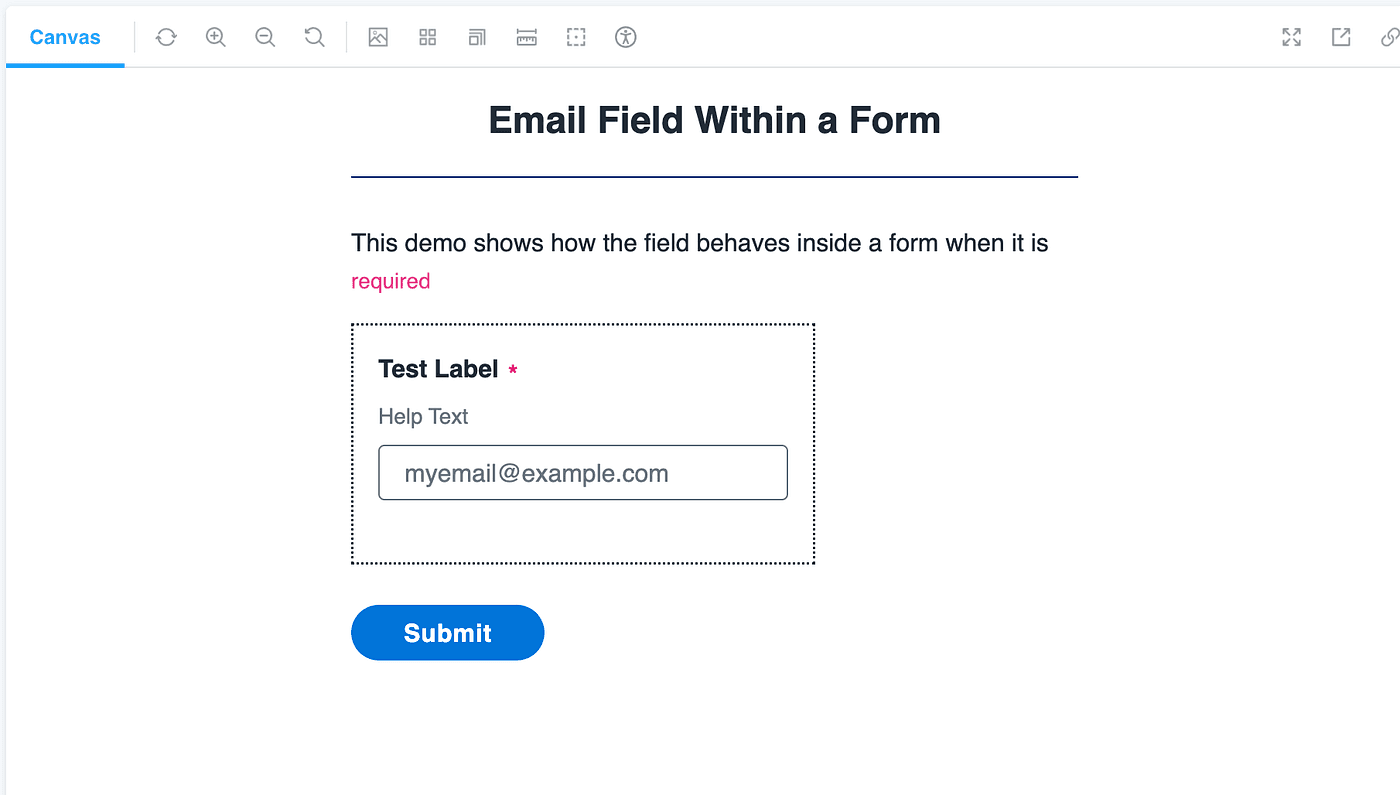Click the Test Label field label
Viewport: 1400px width, 795px height.
438,369
